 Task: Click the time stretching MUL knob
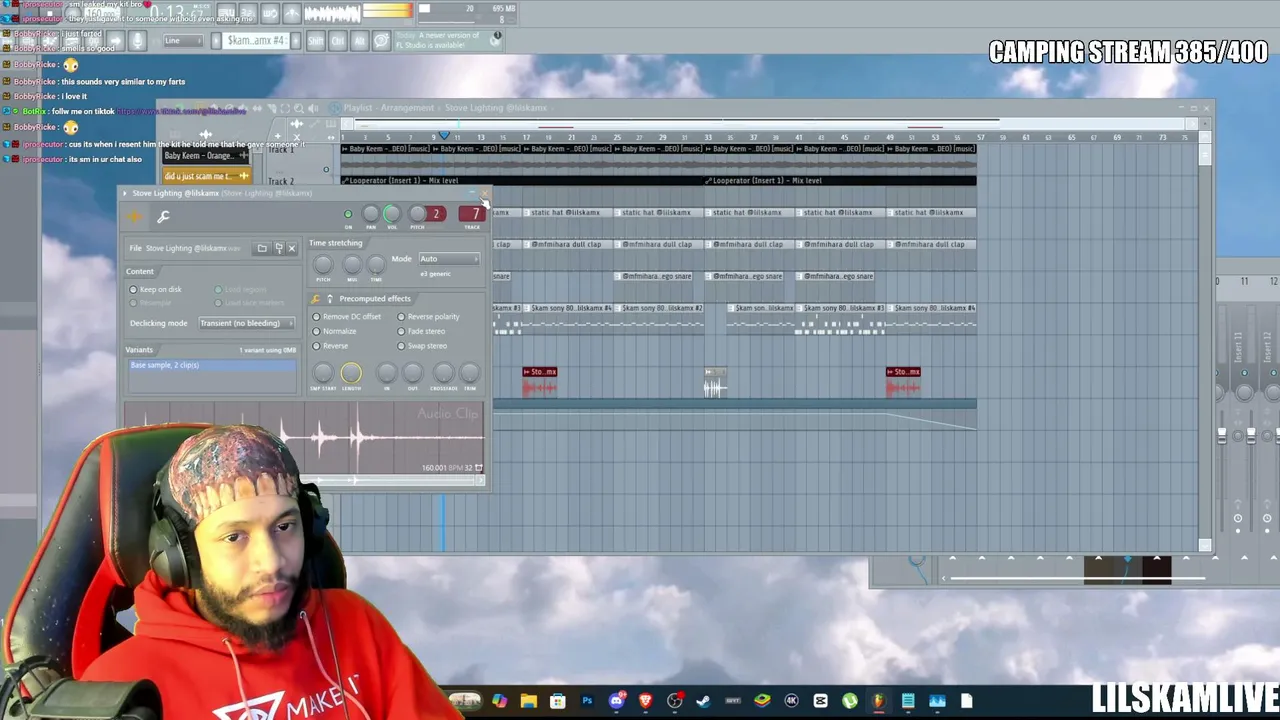point(352,264)
